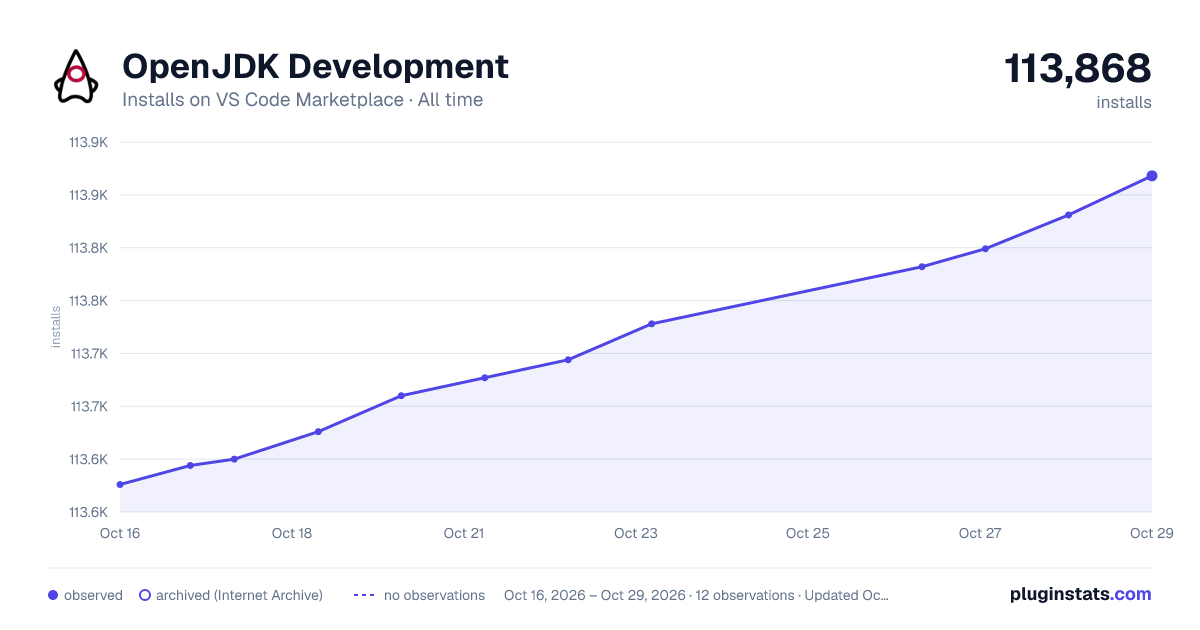Click the Oct 25 axis label
1200x630 pixels.
[808, 533]
